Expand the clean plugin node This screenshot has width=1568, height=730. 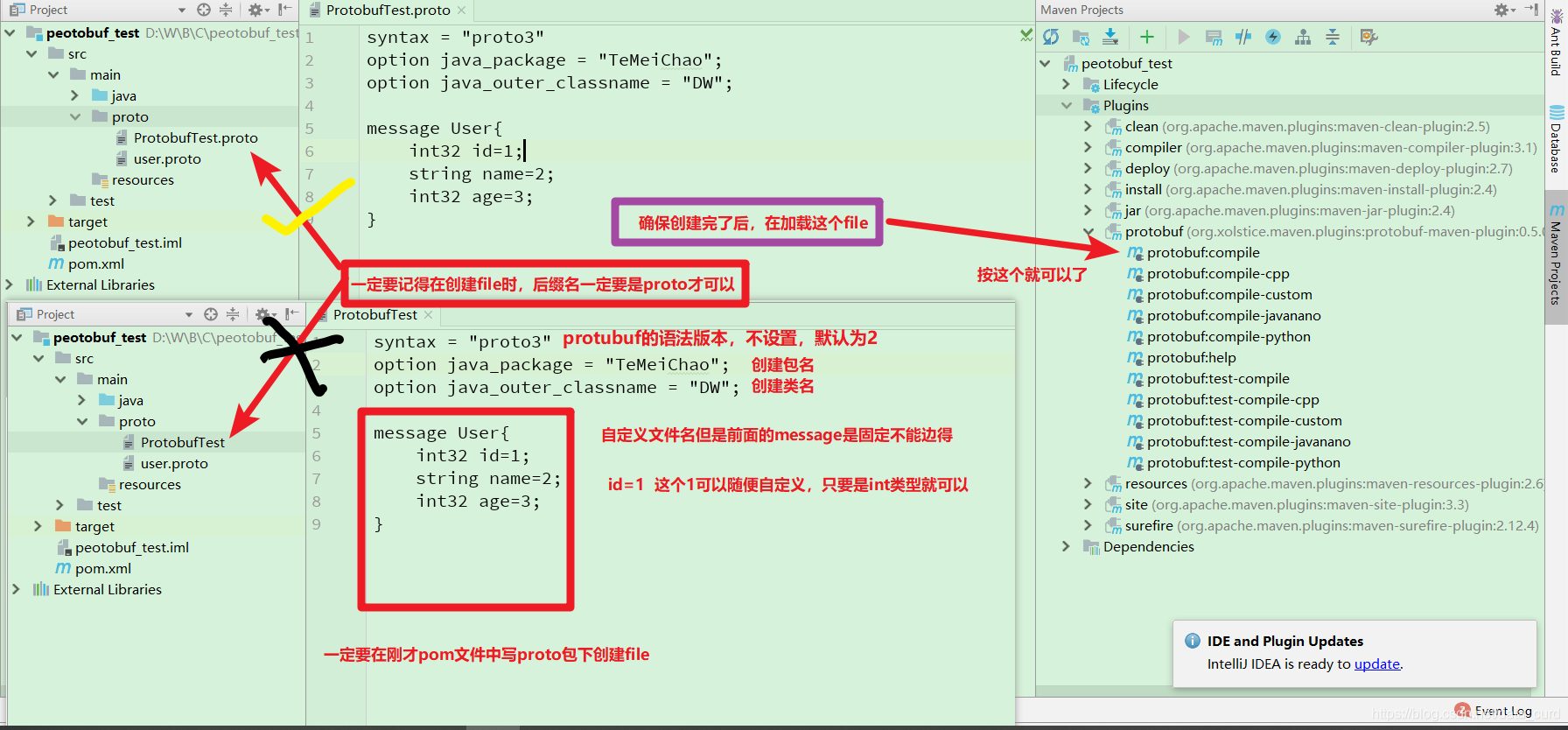click(1088, 127)
